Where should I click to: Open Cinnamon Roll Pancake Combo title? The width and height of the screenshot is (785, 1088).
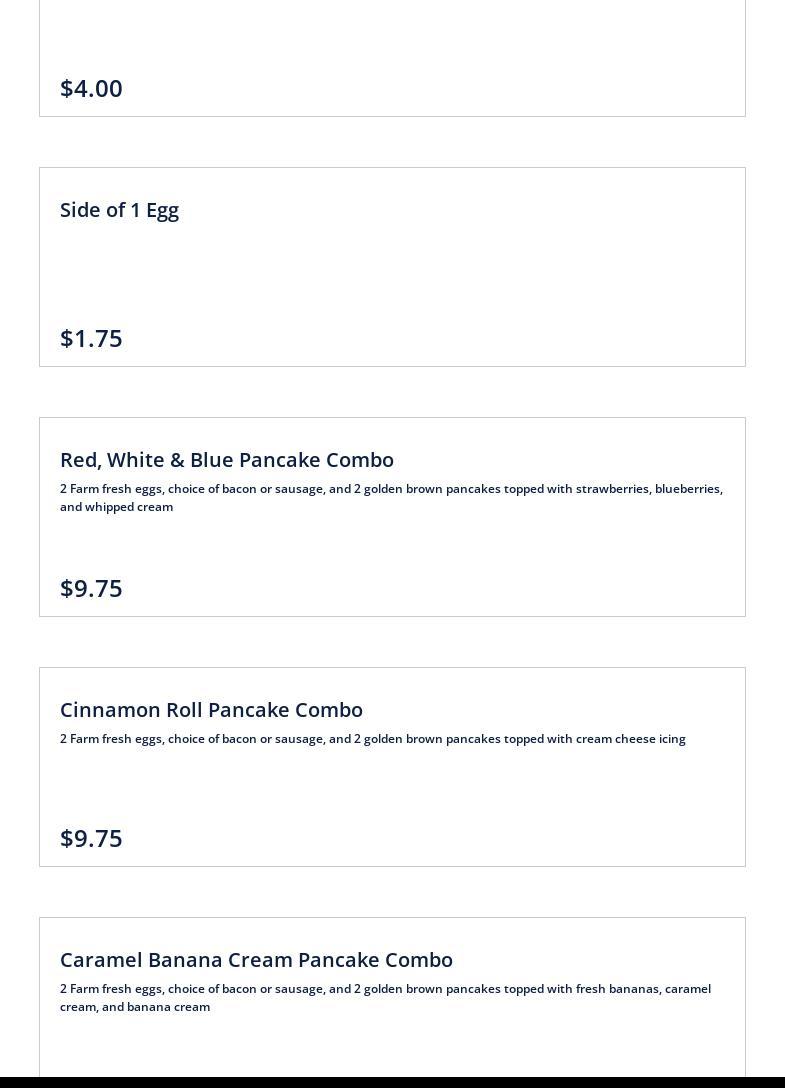(211, 710)
